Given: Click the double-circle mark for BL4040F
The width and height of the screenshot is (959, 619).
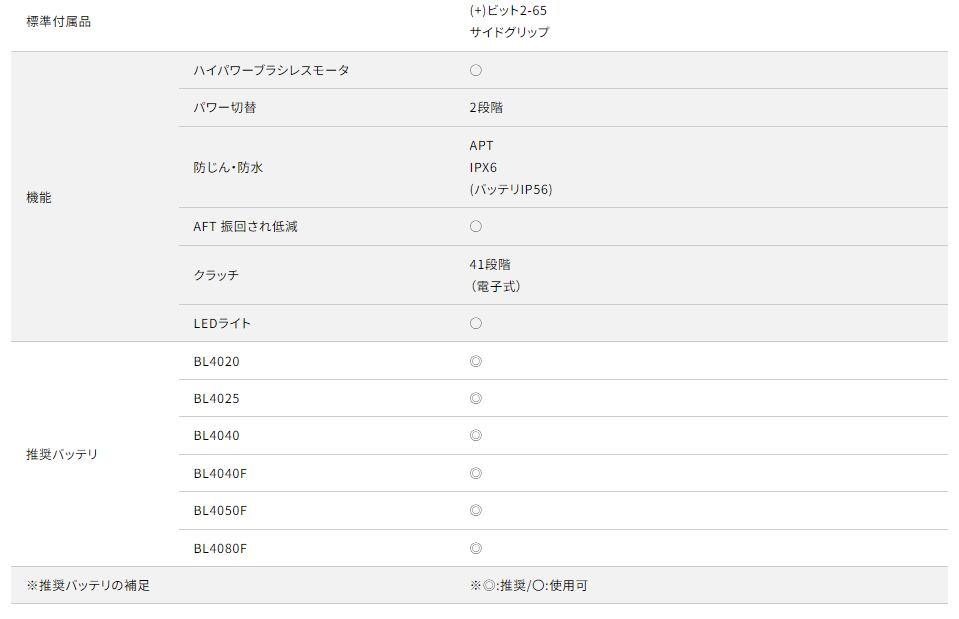Looking at the screenshot, I should coord(476,473).
